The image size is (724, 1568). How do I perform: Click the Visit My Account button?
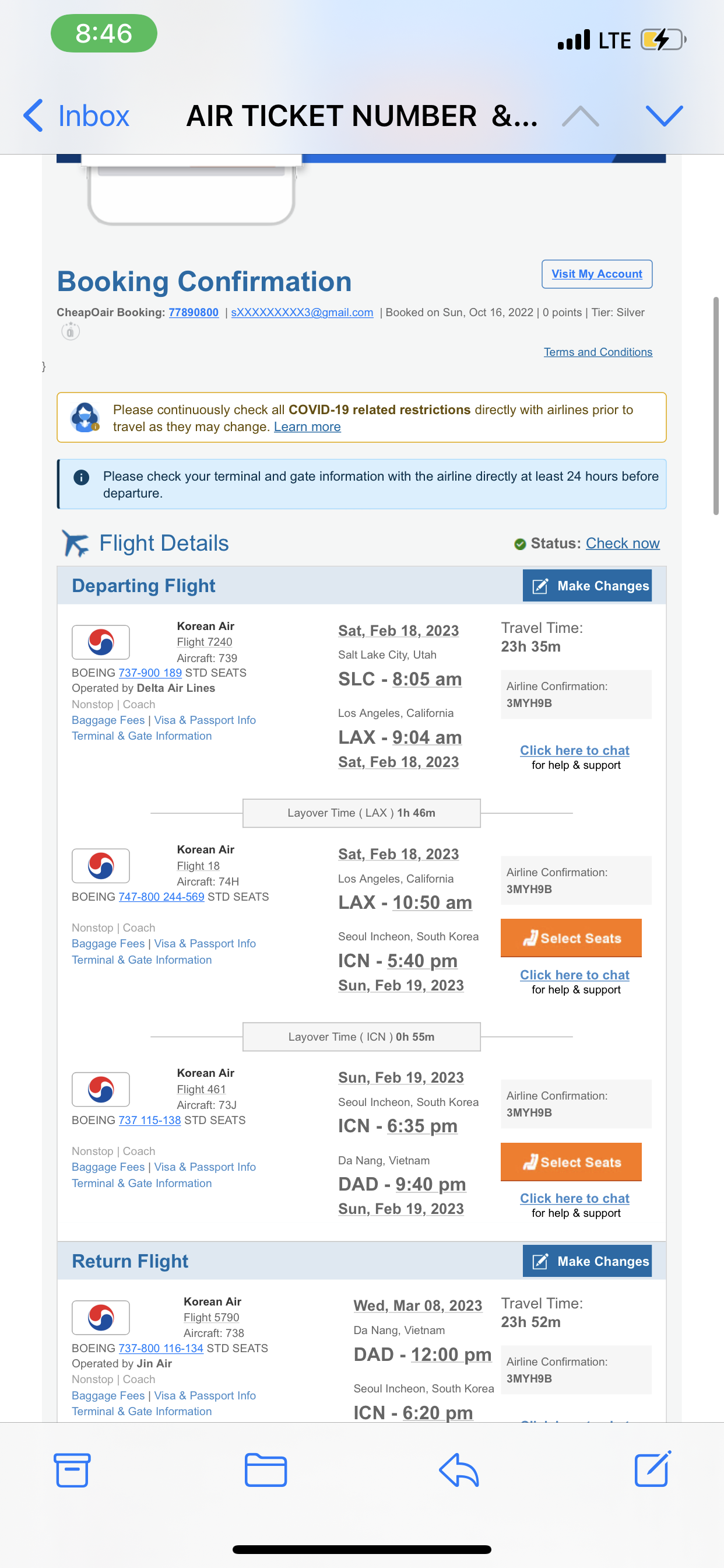pyautogui.click(x=596, y=274)
